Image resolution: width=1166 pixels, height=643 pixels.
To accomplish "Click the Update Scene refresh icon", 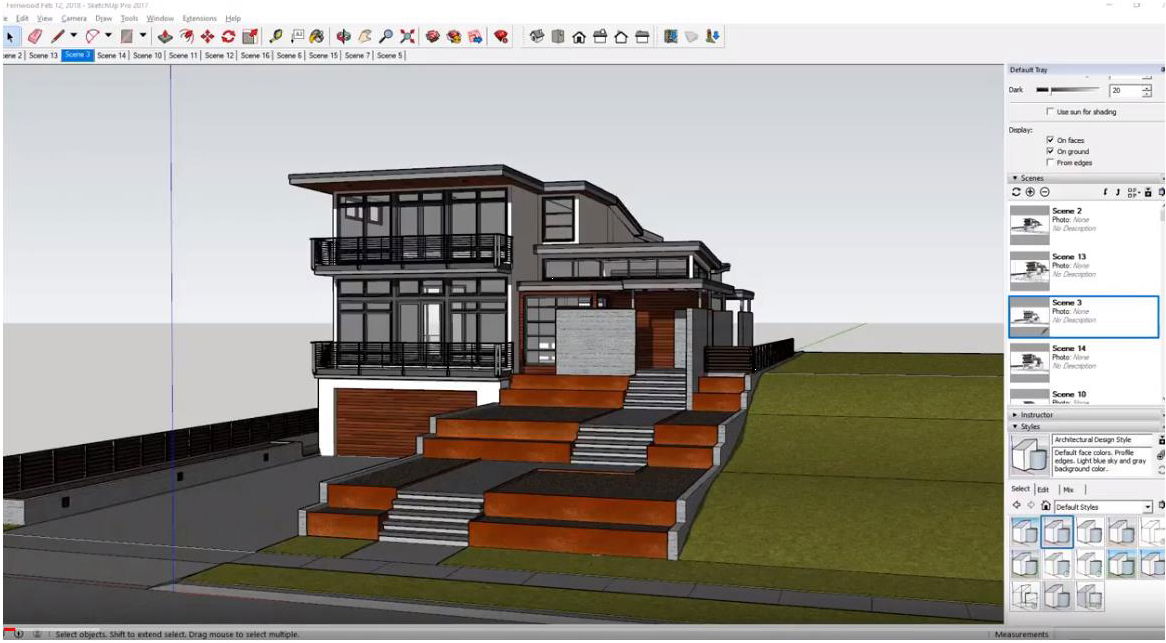I will 1017,192.
